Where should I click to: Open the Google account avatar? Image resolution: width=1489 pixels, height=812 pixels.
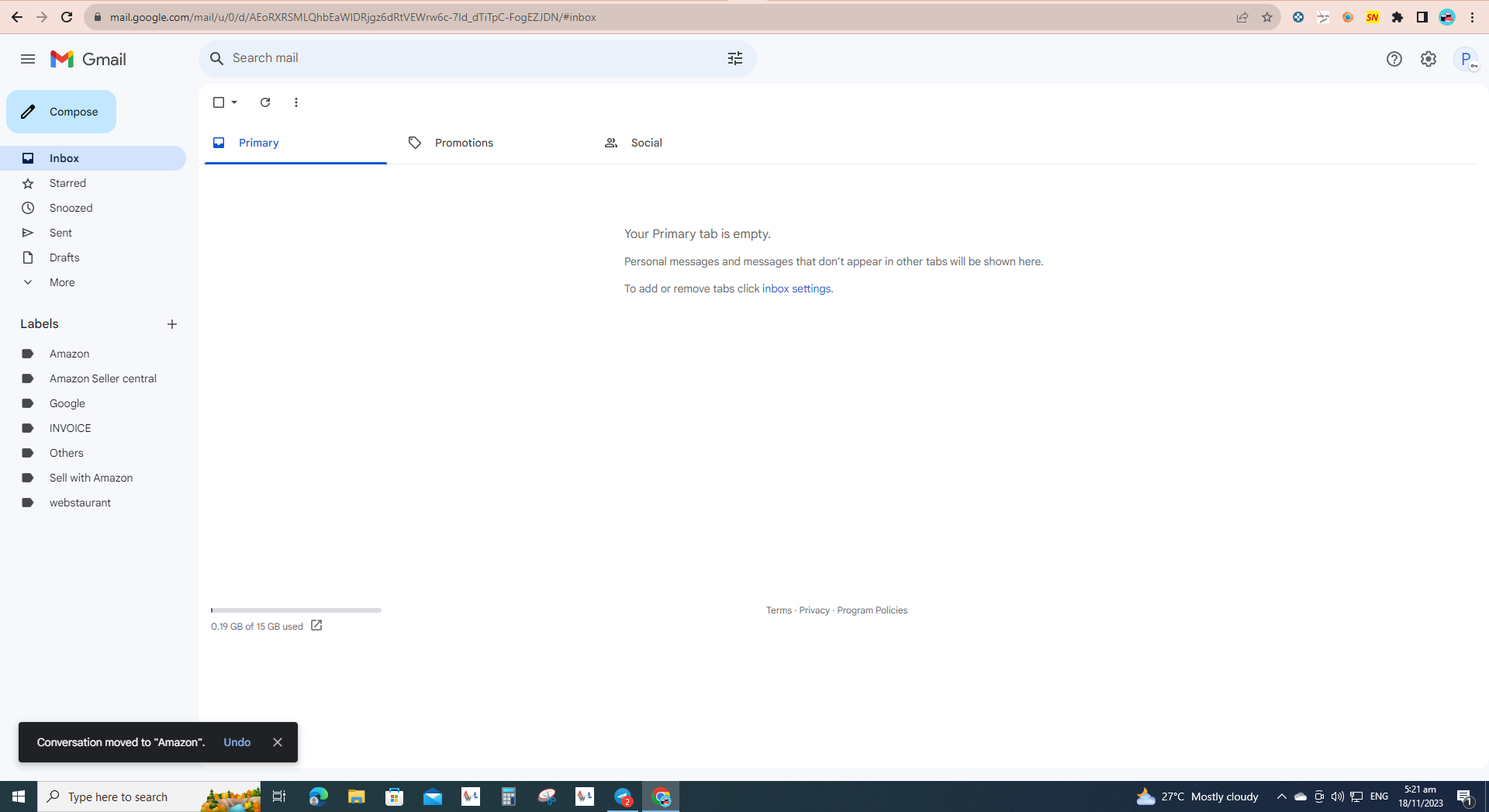click(1466, 59)
